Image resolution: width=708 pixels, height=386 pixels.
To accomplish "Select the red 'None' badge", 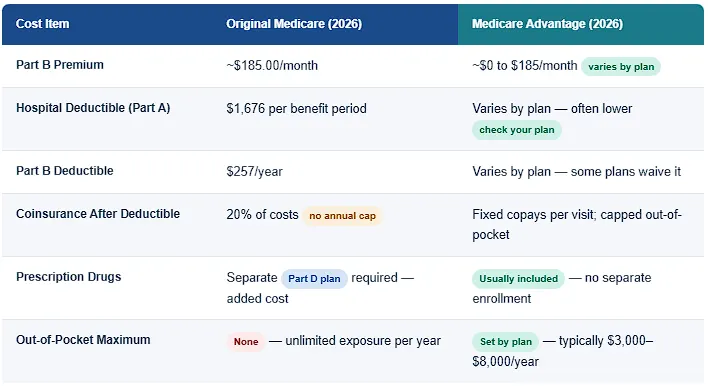I will tap(246, 342).
